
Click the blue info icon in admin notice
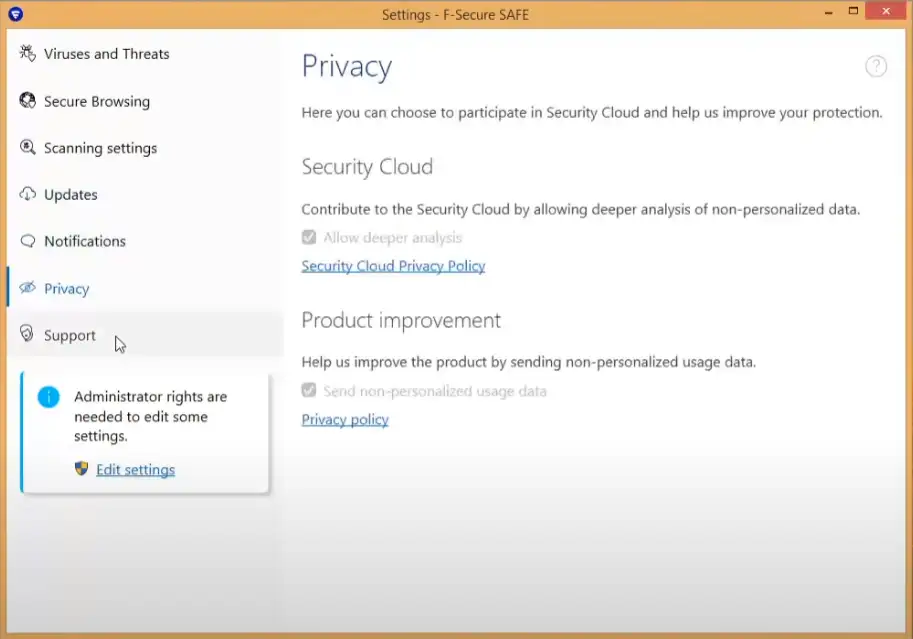[x=48, y=397]
